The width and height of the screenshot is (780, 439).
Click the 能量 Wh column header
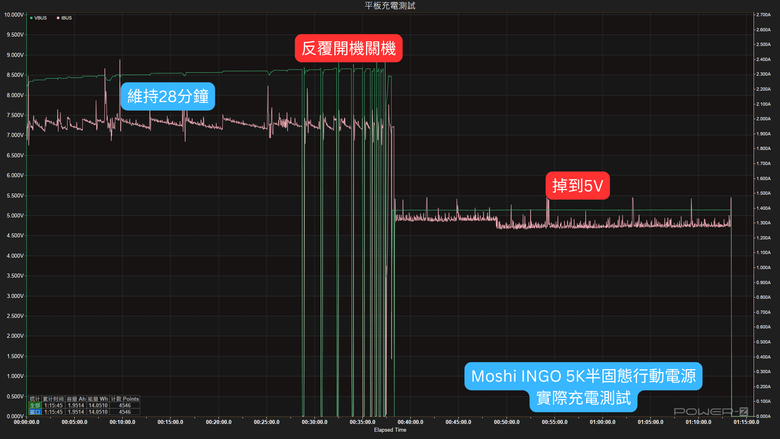tap(98, 399)
